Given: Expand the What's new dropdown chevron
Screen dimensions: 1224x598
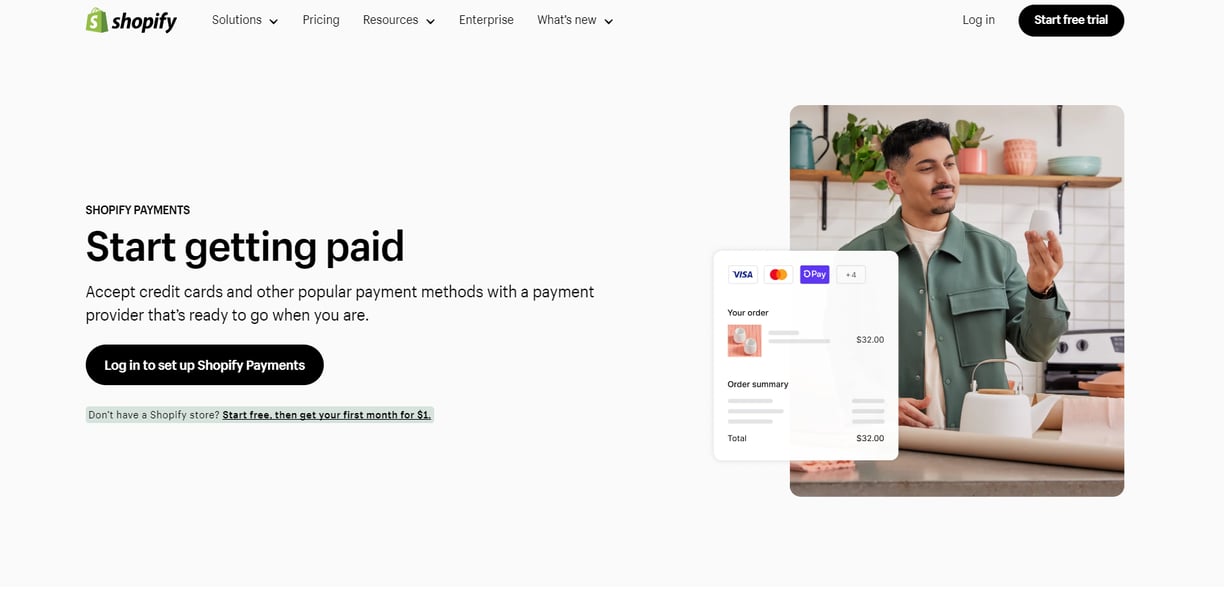Looking at the screenshot, I should coord(608,21).
